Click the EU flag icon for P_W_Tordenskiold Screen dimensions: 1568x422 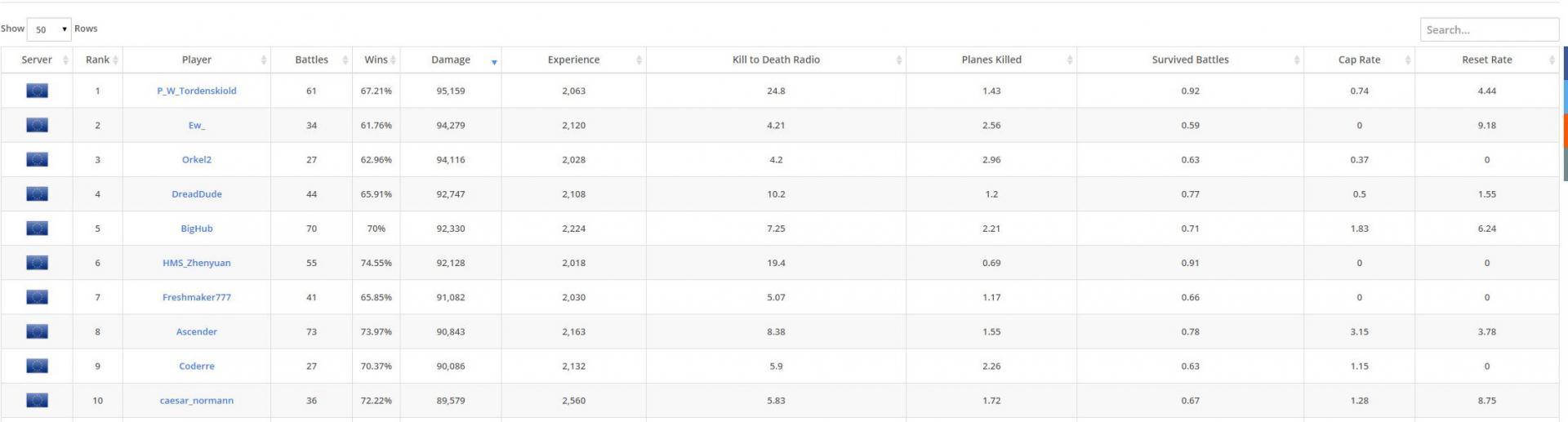click(x=37, y=91)
